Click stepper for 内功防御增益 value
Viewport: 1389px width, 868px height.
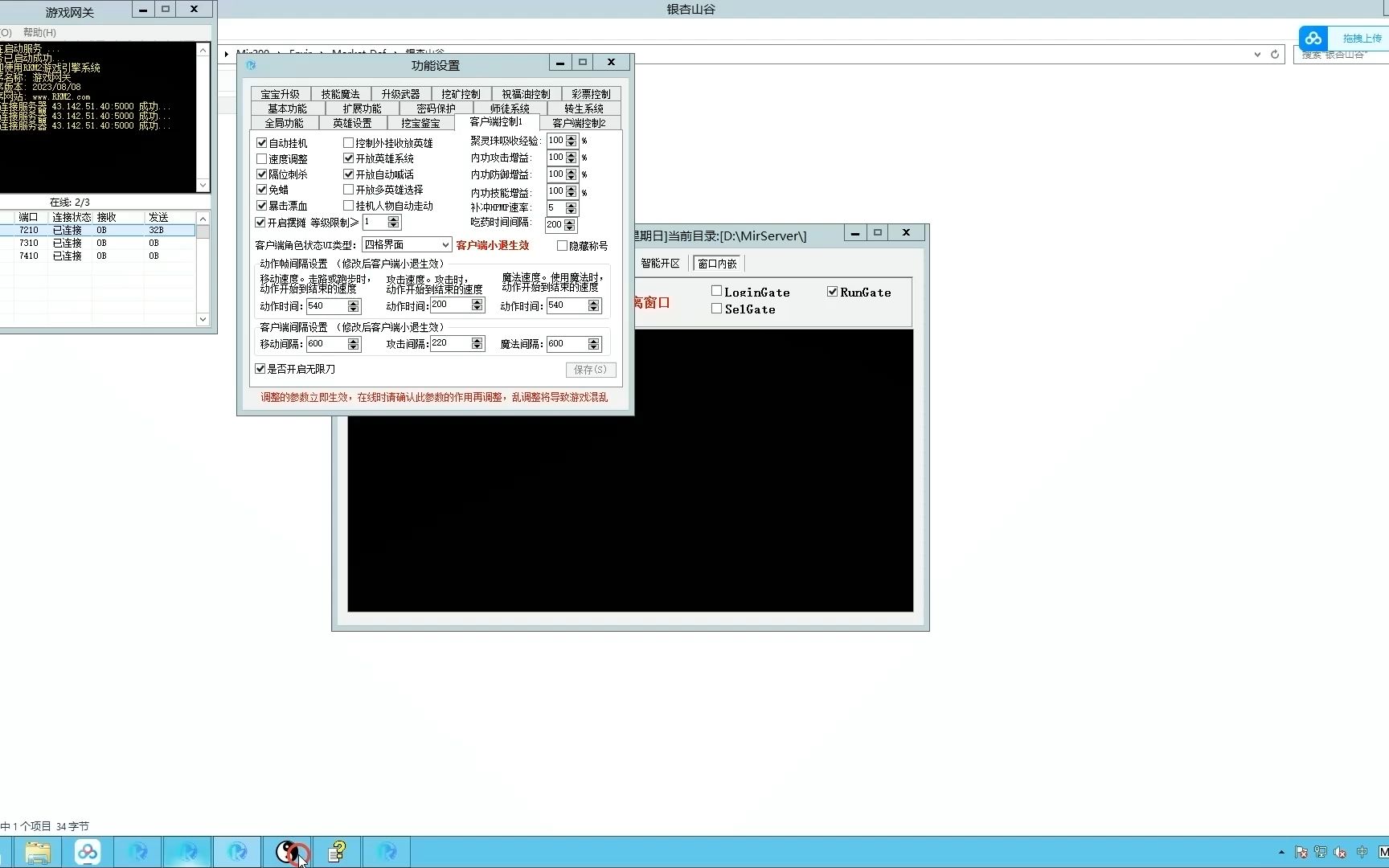point(572,174)
